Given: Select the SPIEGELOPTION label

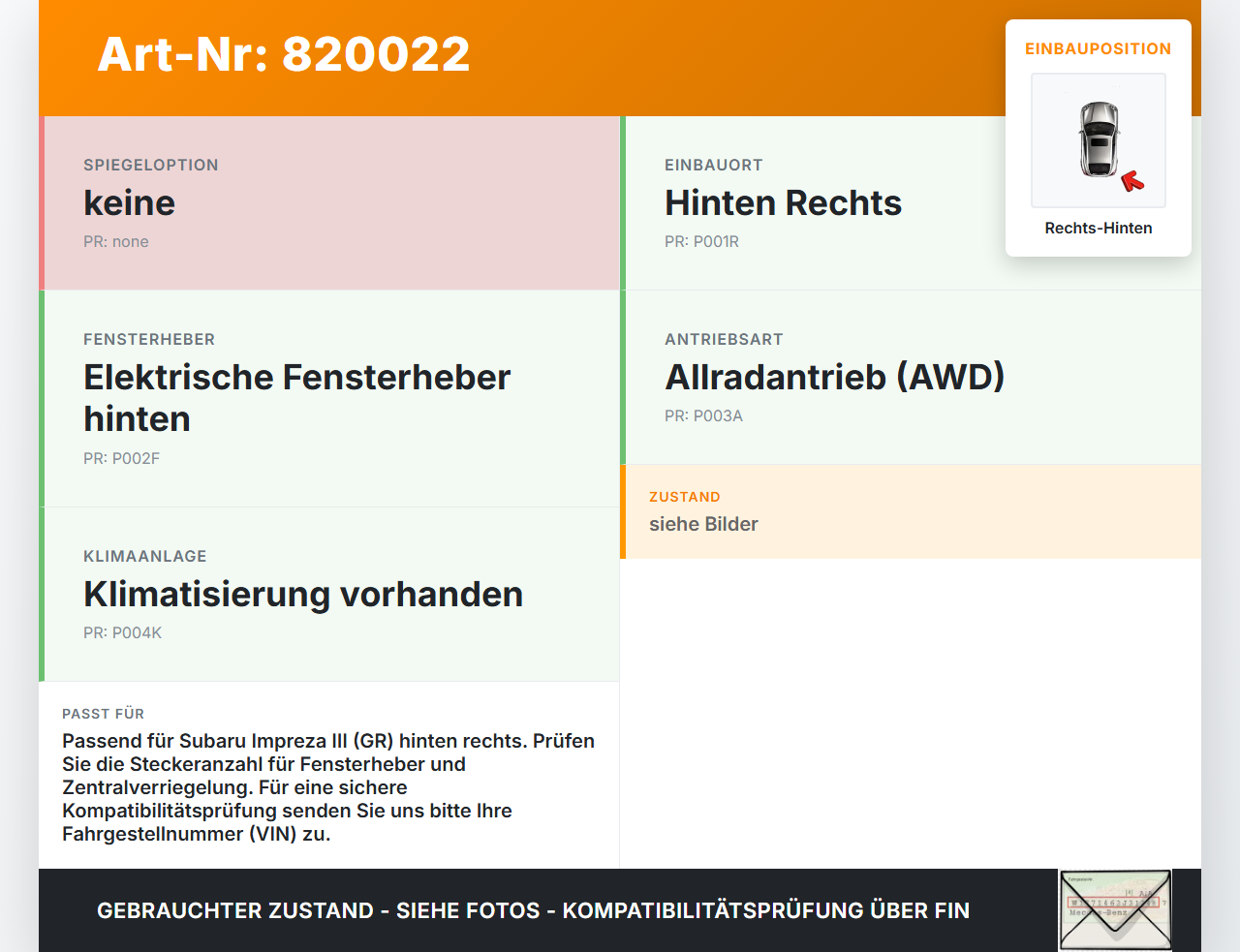Looking at the screenshot, I should pyautogui.click(x=151, y=165).
